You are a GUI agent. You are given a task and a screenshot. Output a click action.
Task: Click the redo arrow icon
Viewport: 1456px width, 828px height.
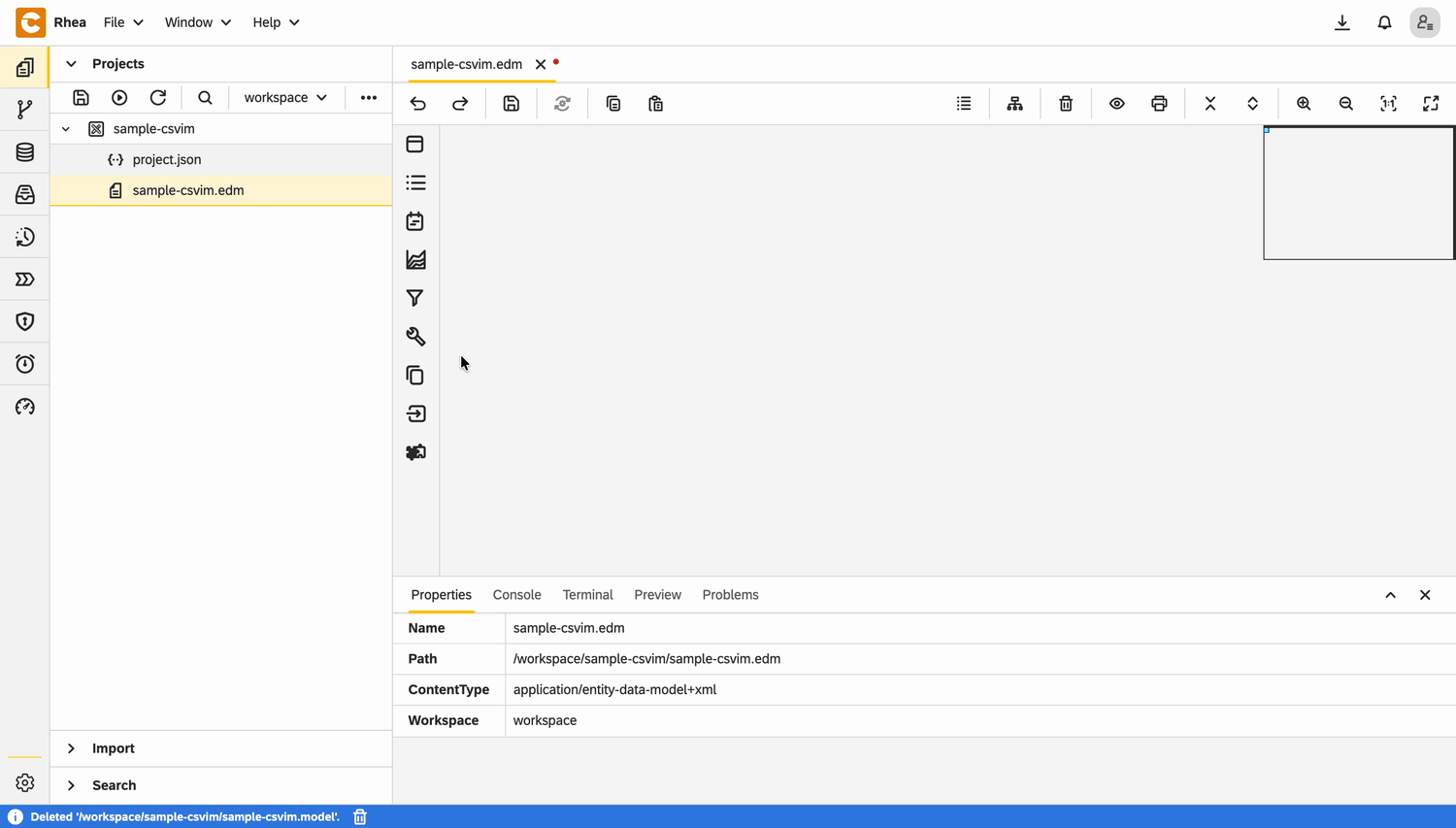460,104
